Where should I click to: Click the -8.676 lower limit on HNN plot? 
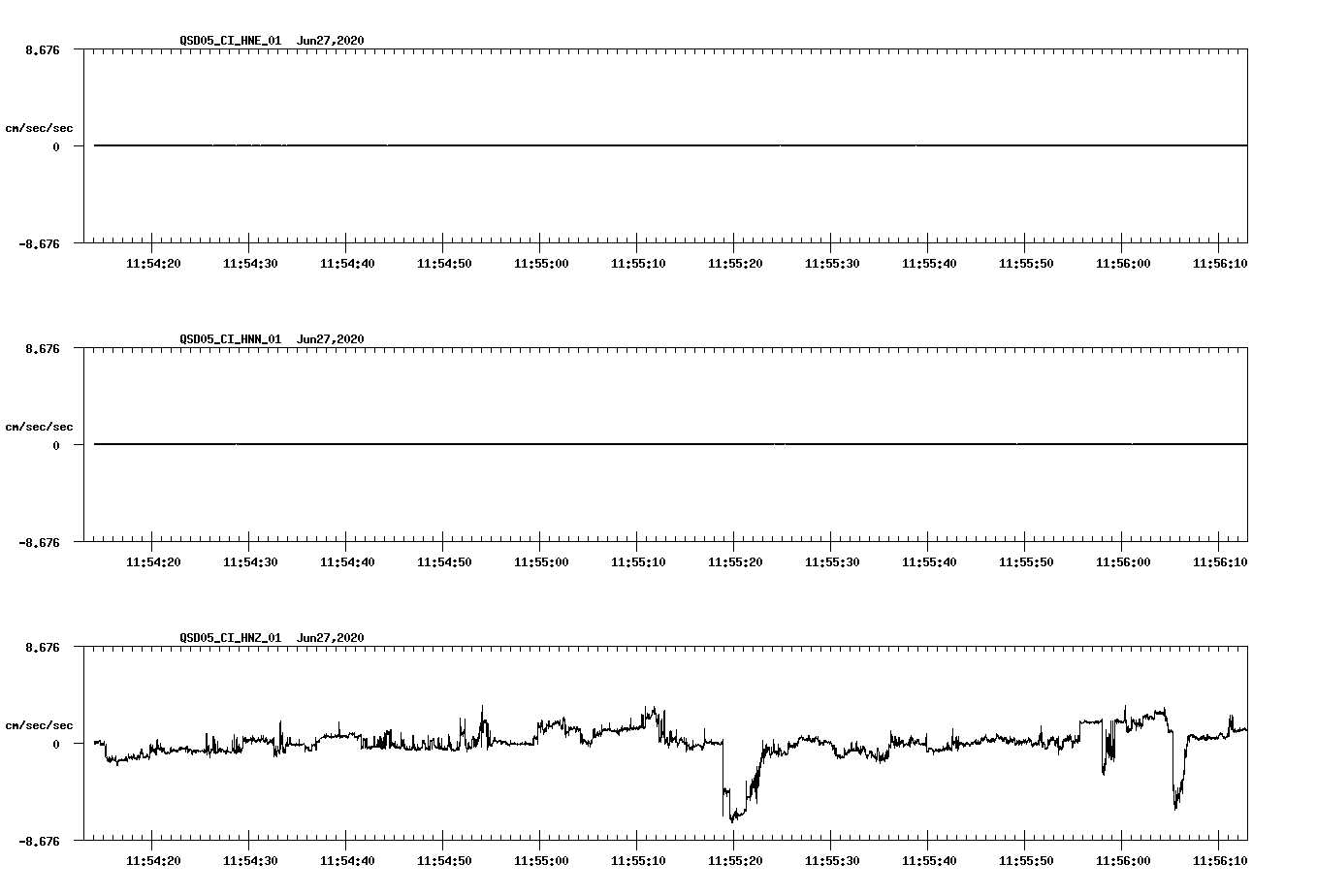(x=39, y=542)
